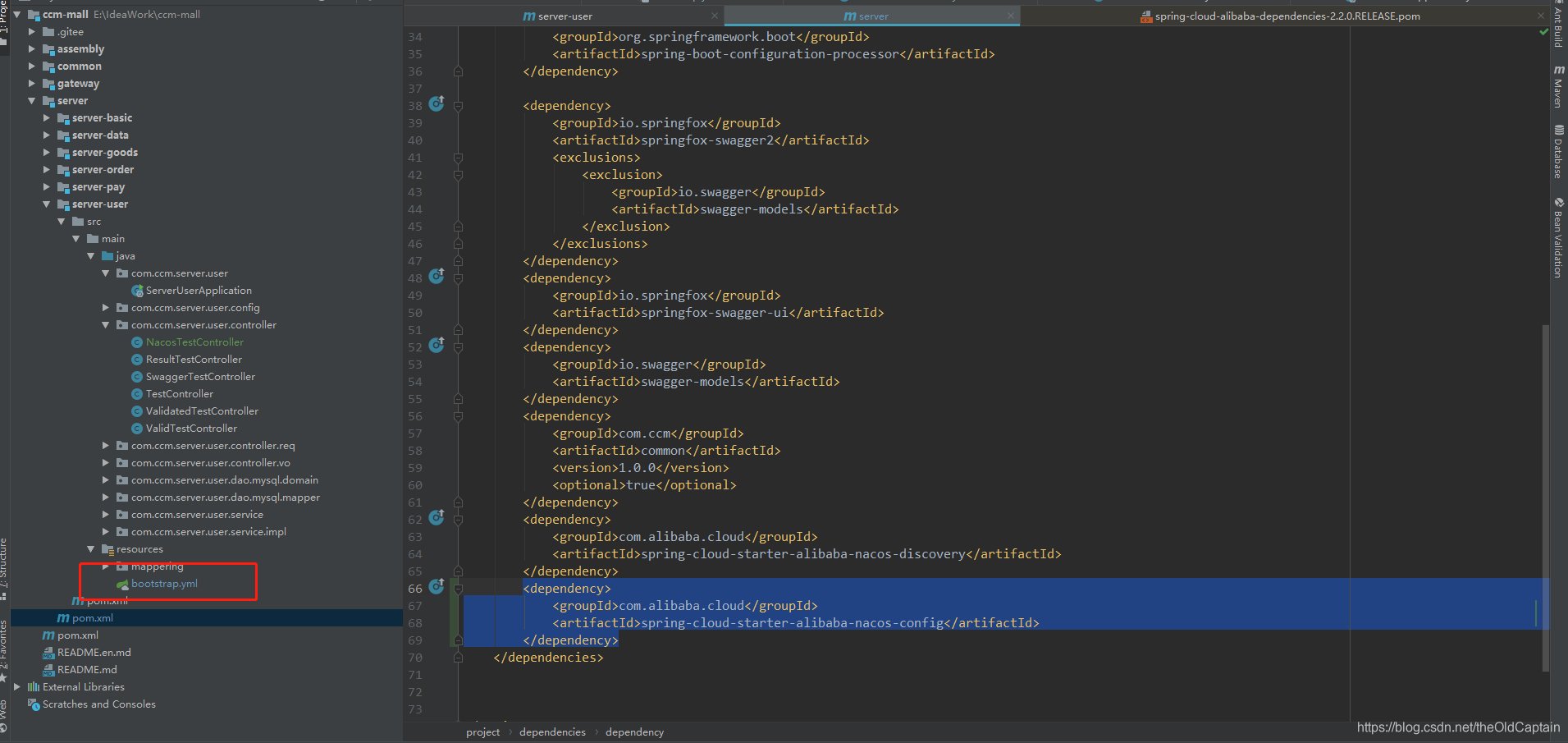Open ValidatedTestController class
Screen dimensions: 1568x743
(202, 411)
